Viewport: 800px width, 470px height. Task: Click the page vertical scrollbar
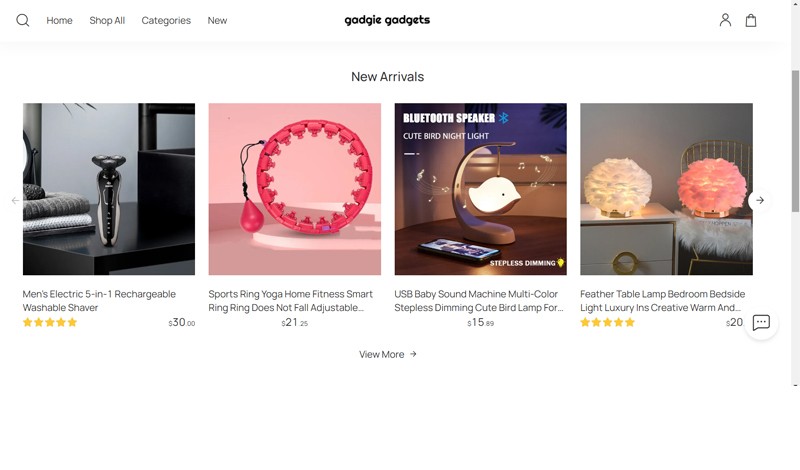pos(795,141)
